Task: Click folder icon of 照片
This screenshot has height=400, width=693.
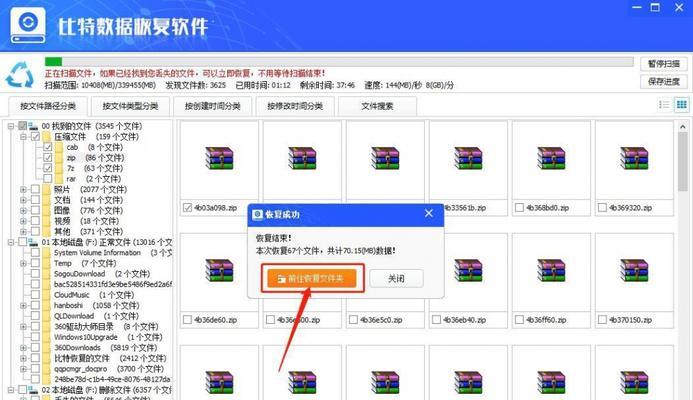Action: [47, 189]
